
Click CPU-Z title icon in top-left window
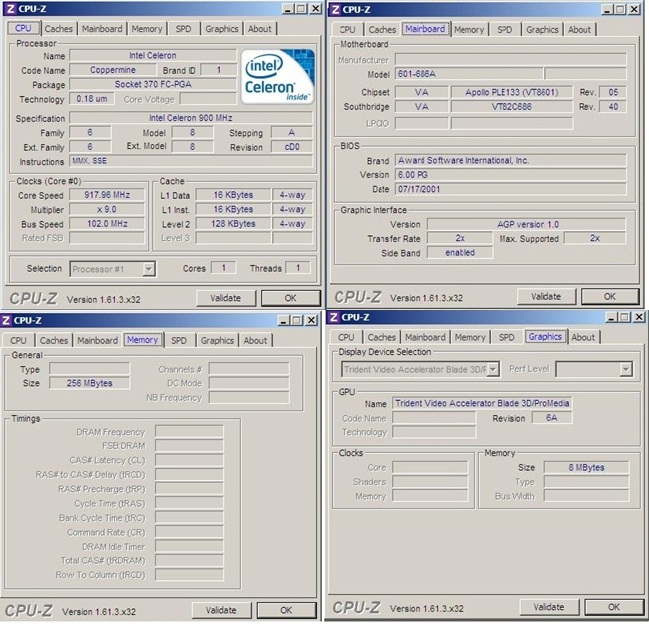[11, 9]
